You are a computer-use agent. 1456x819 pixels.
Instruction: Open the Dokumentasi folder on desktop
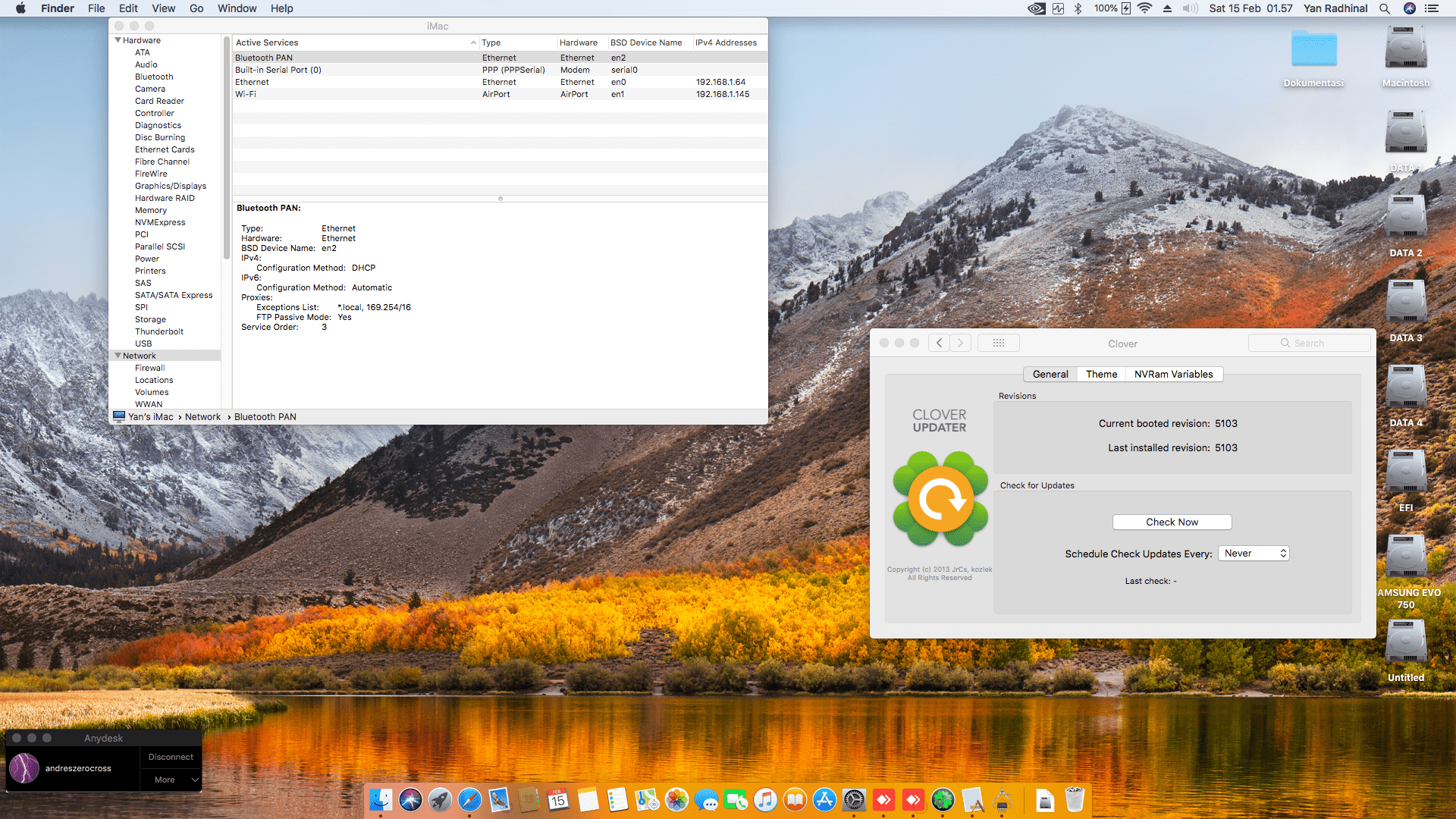pyautogui.click(x=1313, y=51)
